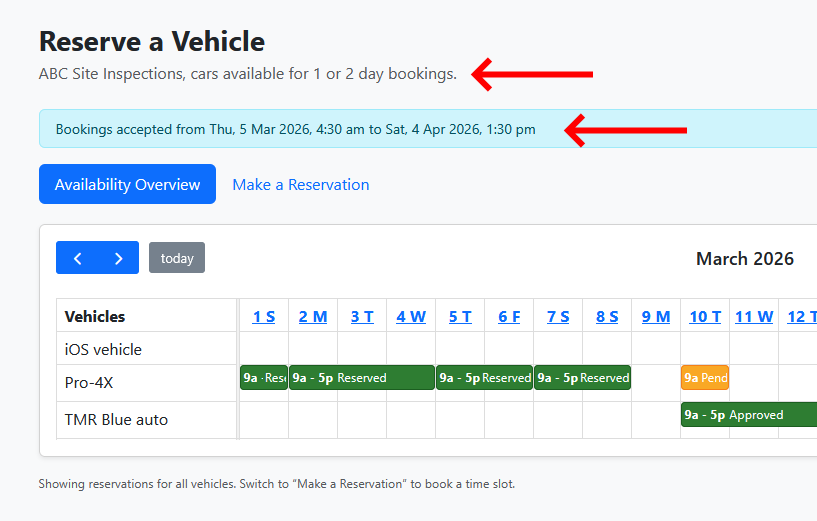This screenshot has height=521, width=817.
Task: Open Pro-4X reservation starting on 5 T
Action: [x=484, y=378]
